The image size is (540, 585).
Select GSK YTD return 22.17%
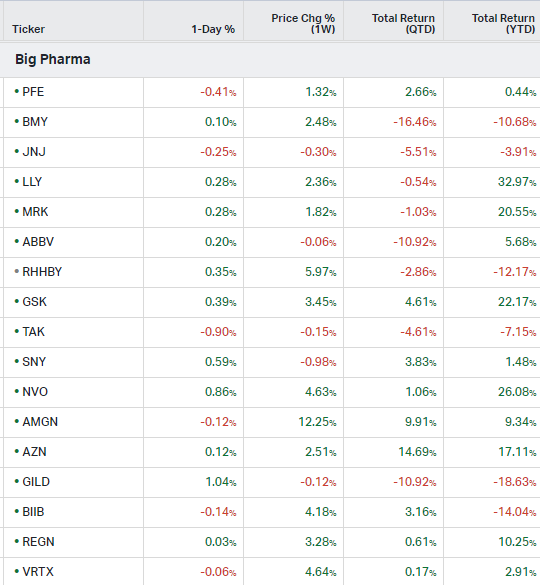(x=517, y=302)
